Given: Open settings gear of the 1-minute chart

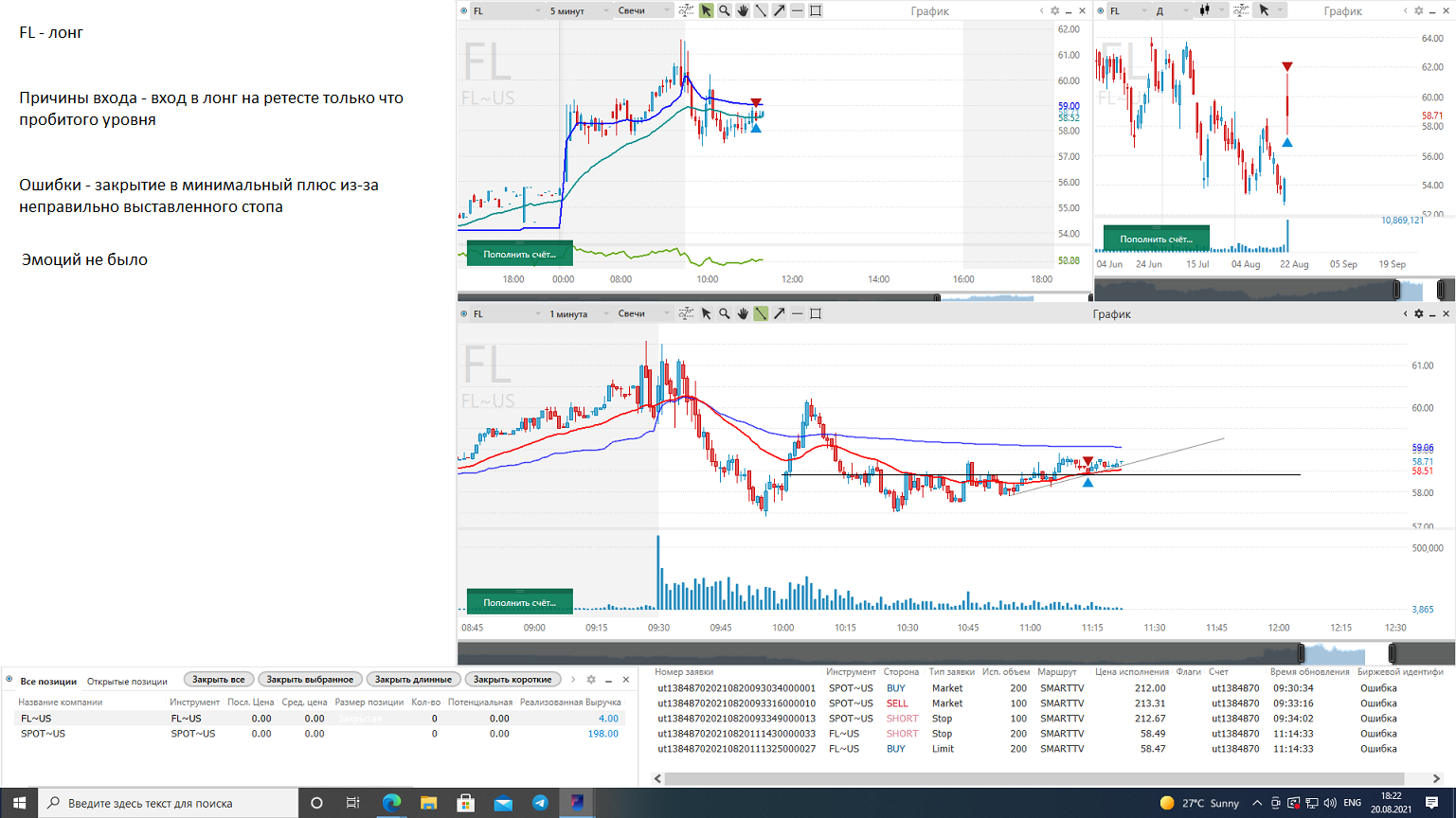Looking at the screenshot, I should point(1418,313).
